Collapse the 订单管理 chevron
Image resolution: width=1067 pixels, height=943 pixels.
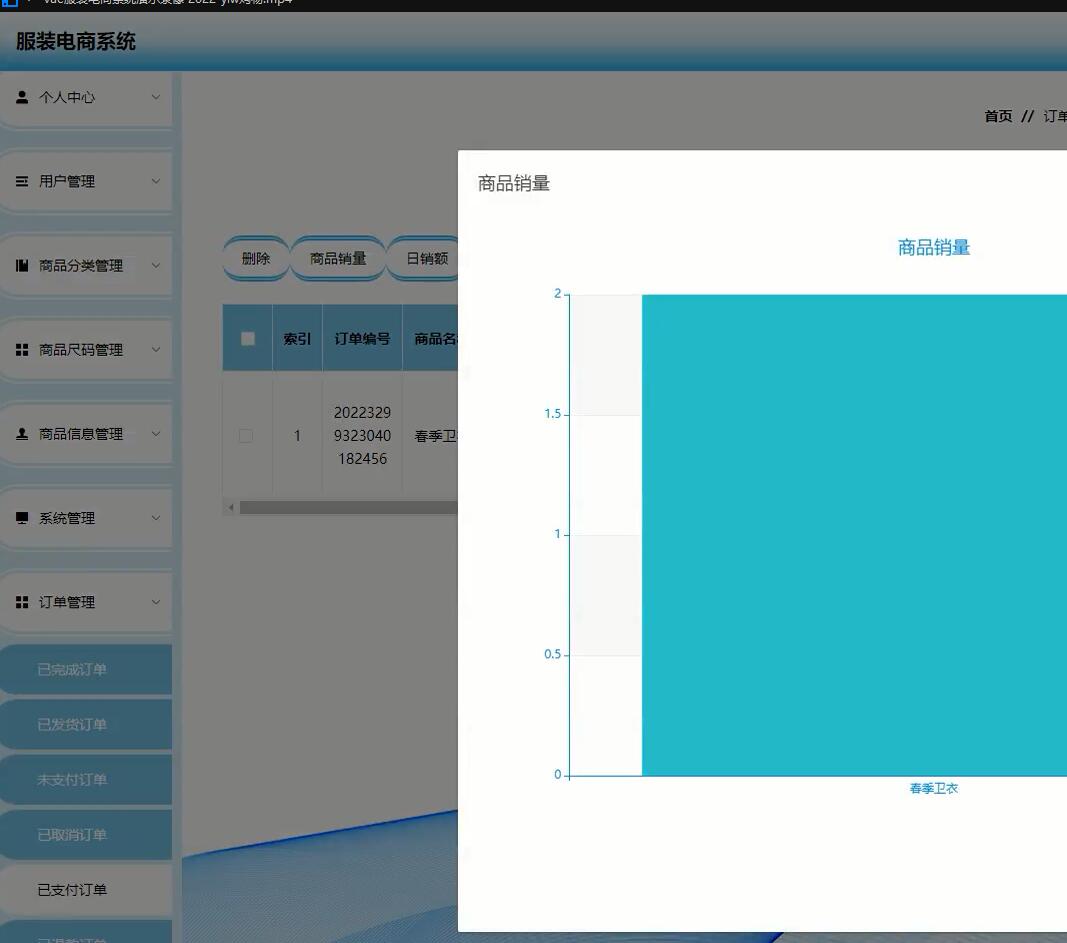pyautogui.click(x=156, y=602)
